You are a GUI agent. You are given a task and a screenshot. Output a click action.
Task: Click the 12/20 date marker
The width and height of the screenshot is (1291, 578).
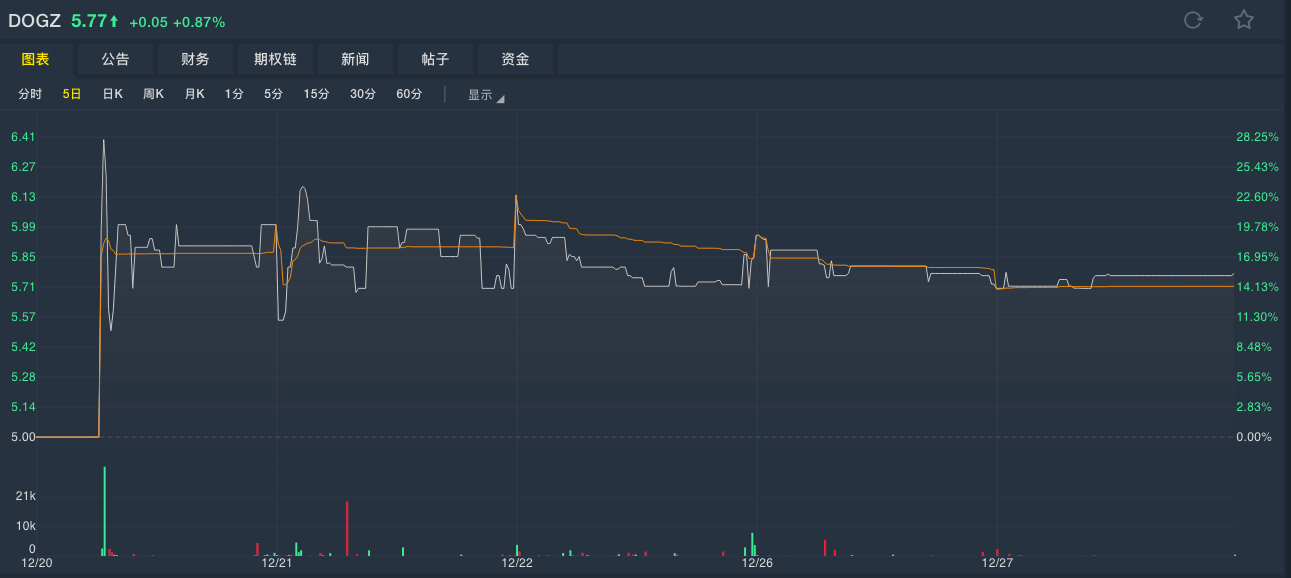36,563
